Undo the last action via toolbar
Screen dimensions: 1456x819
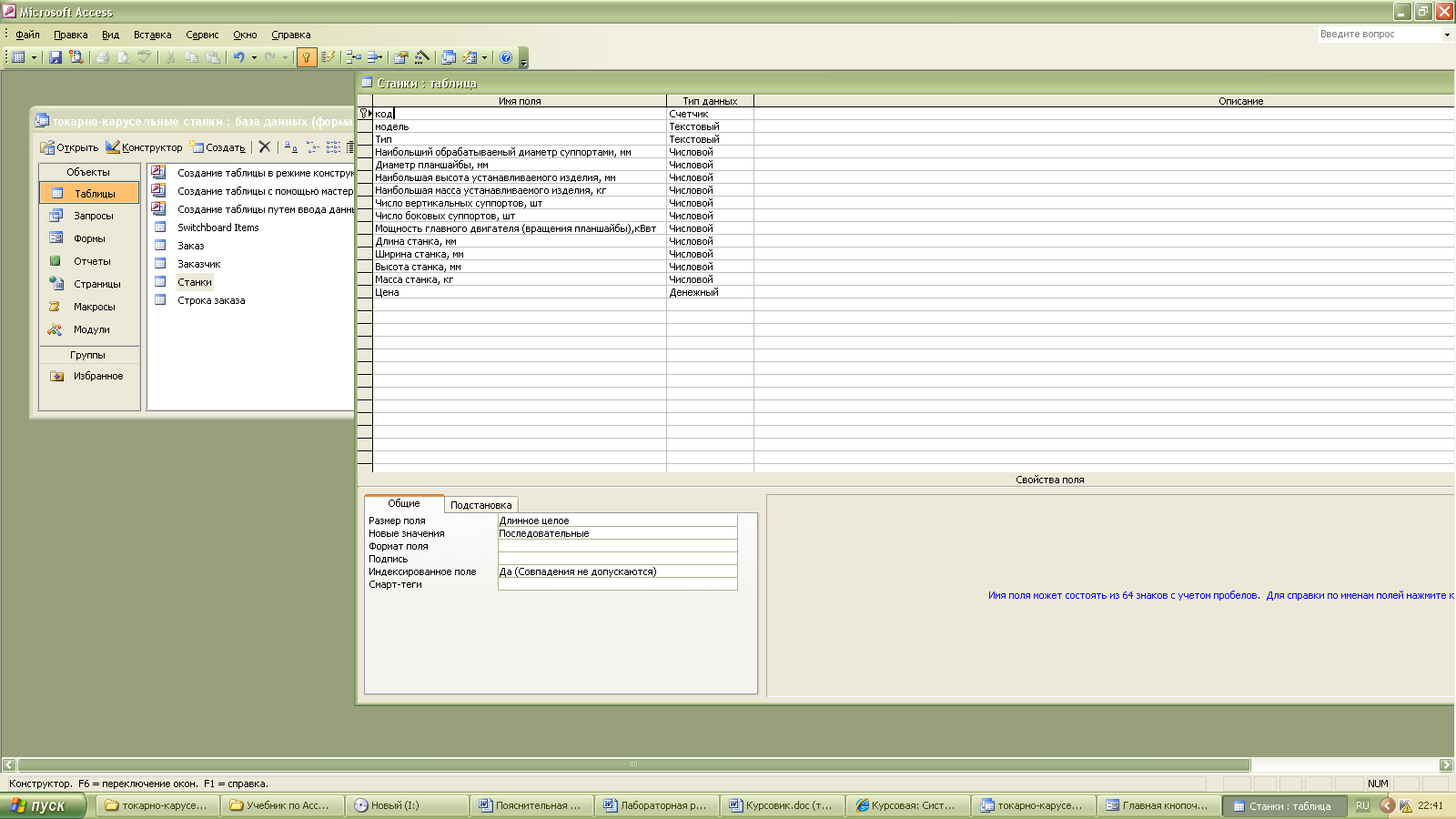238,57
